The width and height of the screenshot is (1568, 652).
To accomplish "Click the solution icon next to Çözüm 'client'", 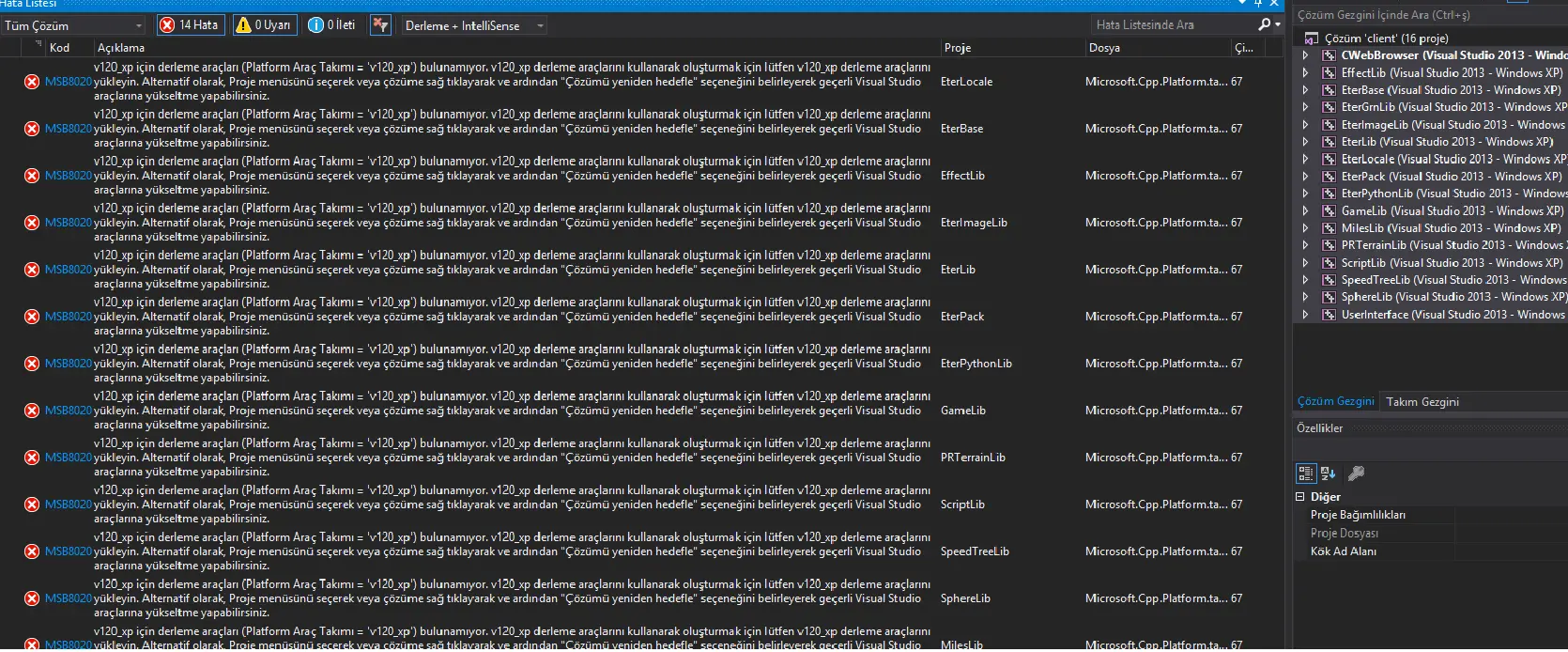I will point(1312,39).
